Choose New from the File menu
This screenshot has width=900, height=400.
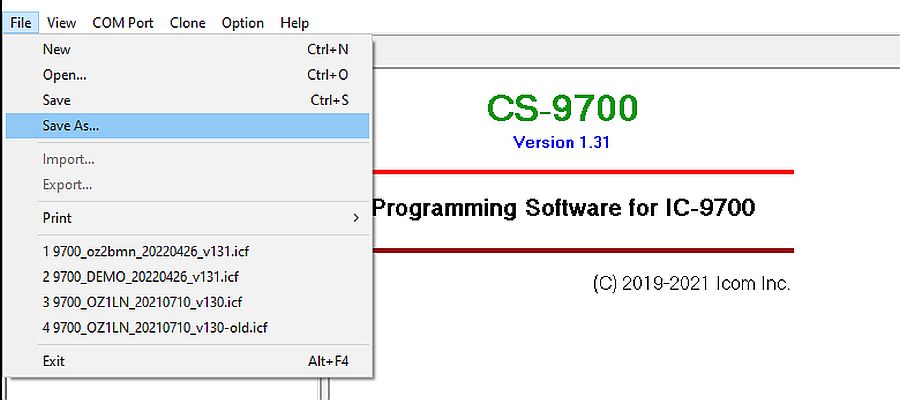point(187,49)
